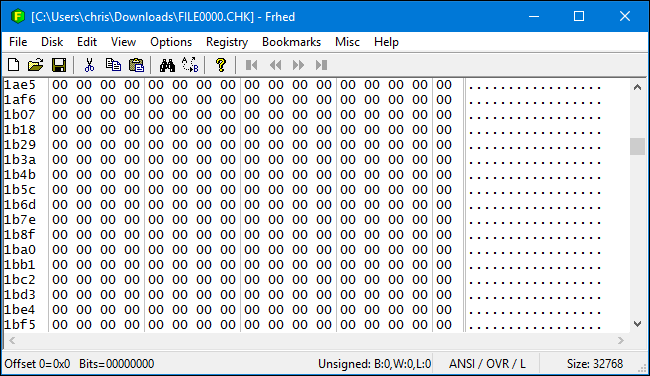Click the Replace A-to-B toolbar icon
This screenshot has width=650, height=376.
190,65
